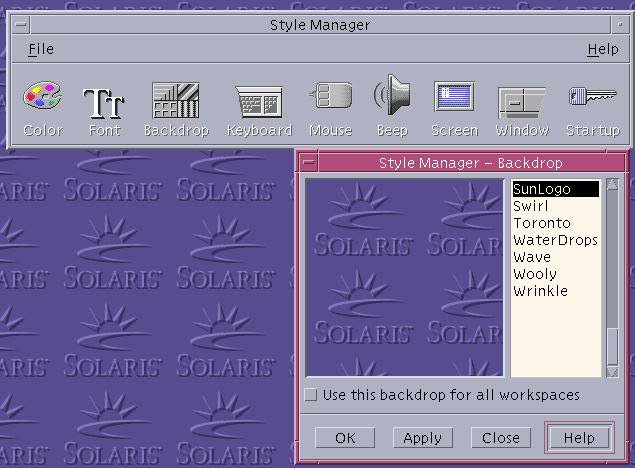Click Close in the Backdrop dialog
This screenshot has width=635, height=468.
tap(500, 438)
